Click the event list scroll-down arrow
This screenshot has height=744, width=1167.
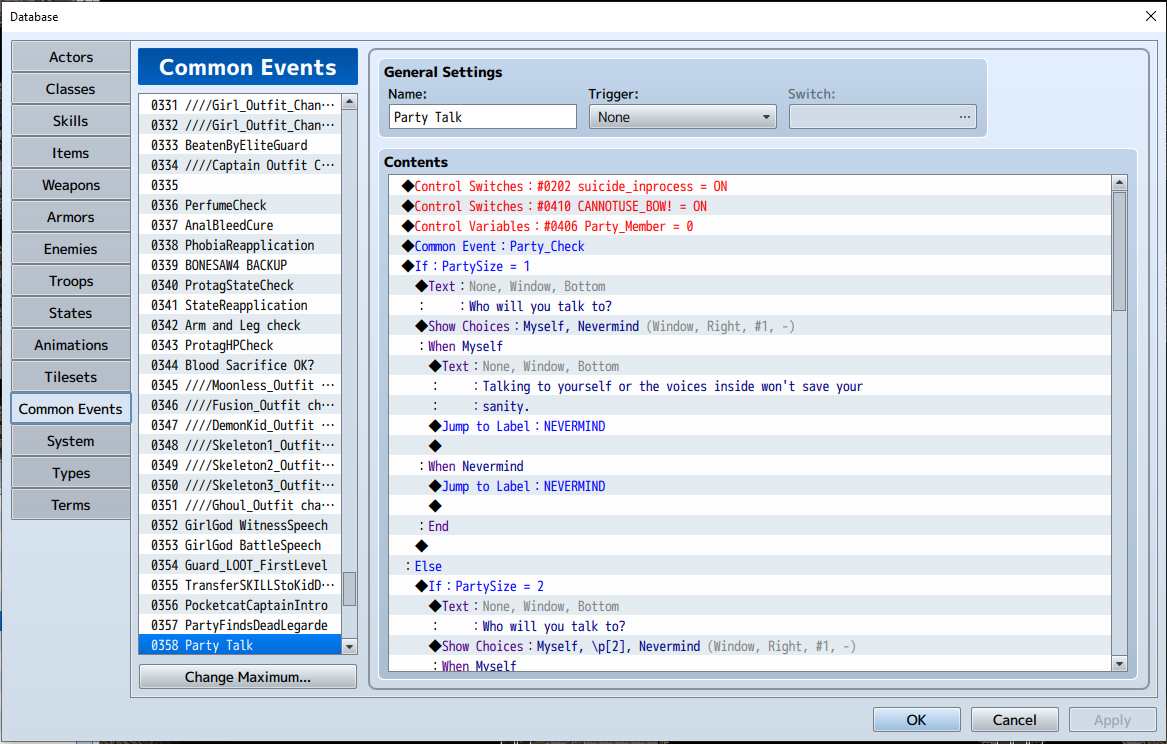[x=349, y=647]
